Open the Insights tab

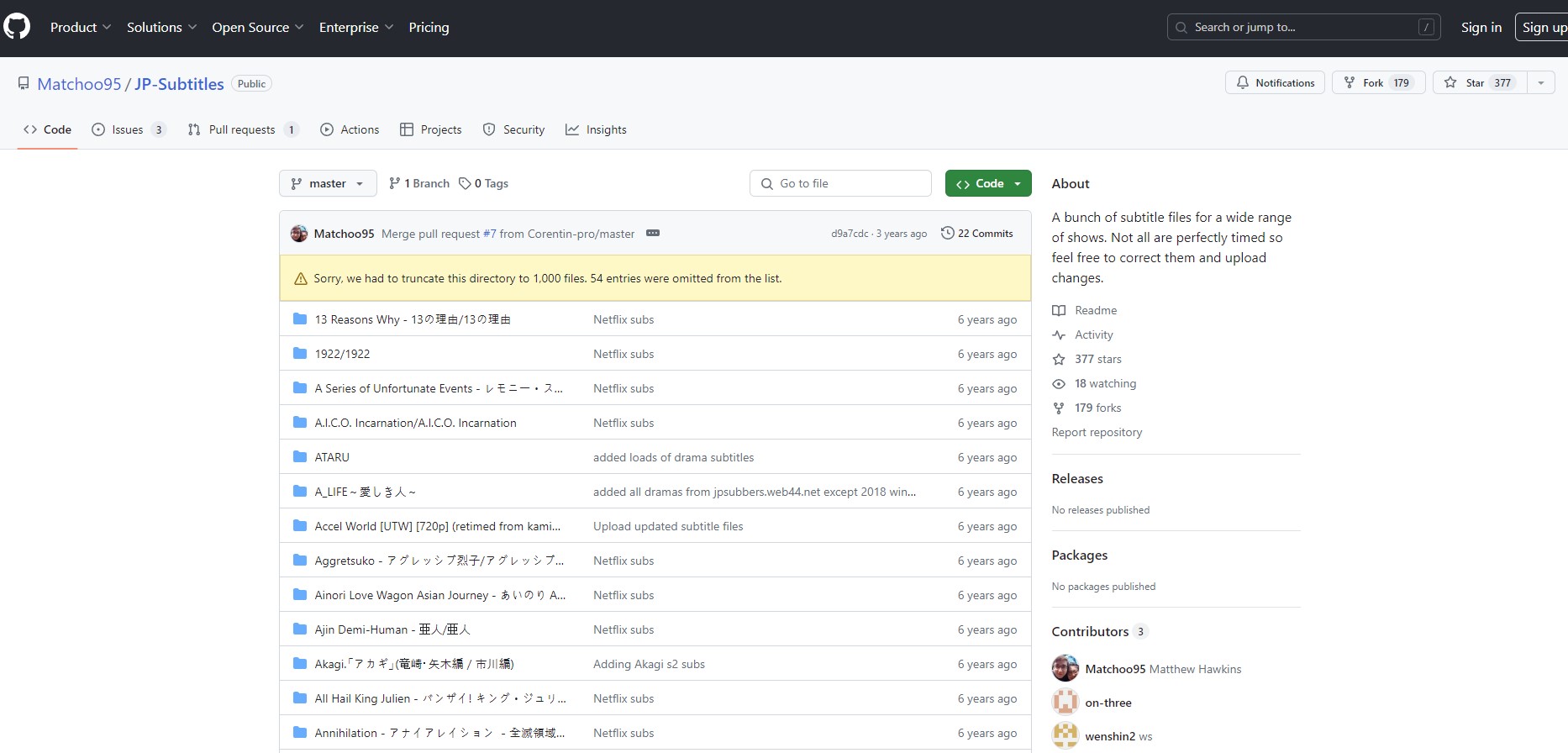pyautogui.click(x=596, y=129)
